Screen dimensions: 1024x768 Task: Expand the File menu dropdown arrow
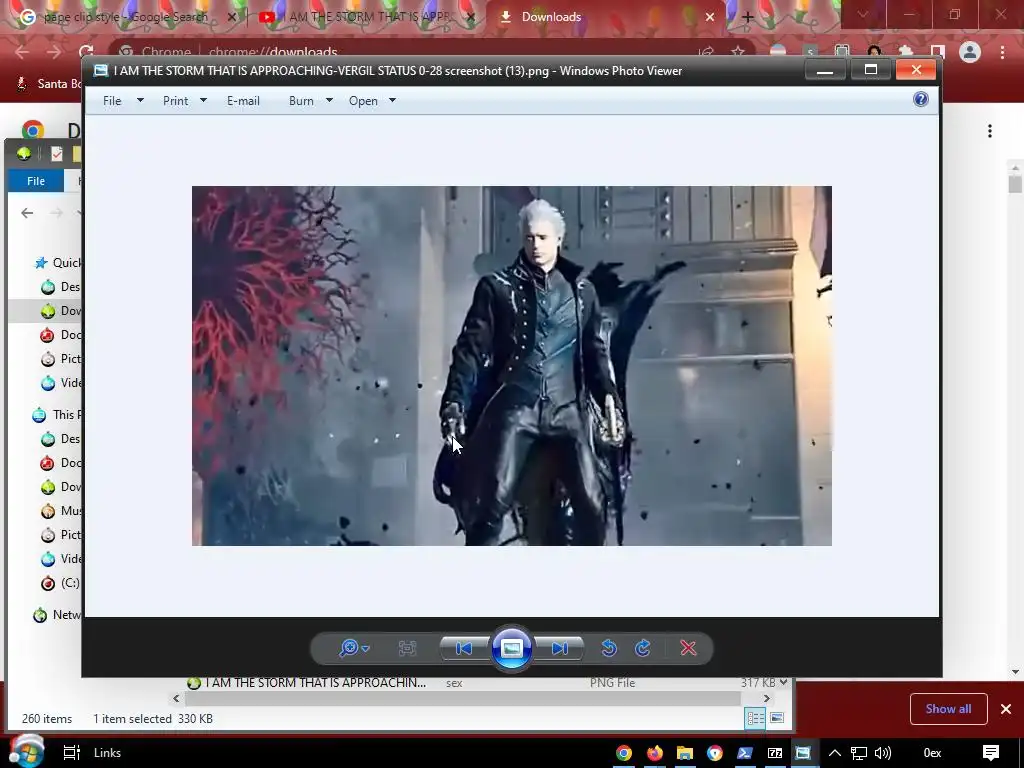coord(140,101)
